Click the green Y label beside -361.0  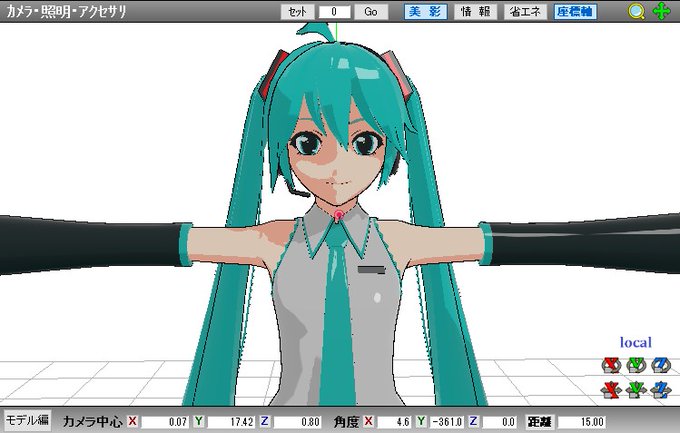click(421, 421)
